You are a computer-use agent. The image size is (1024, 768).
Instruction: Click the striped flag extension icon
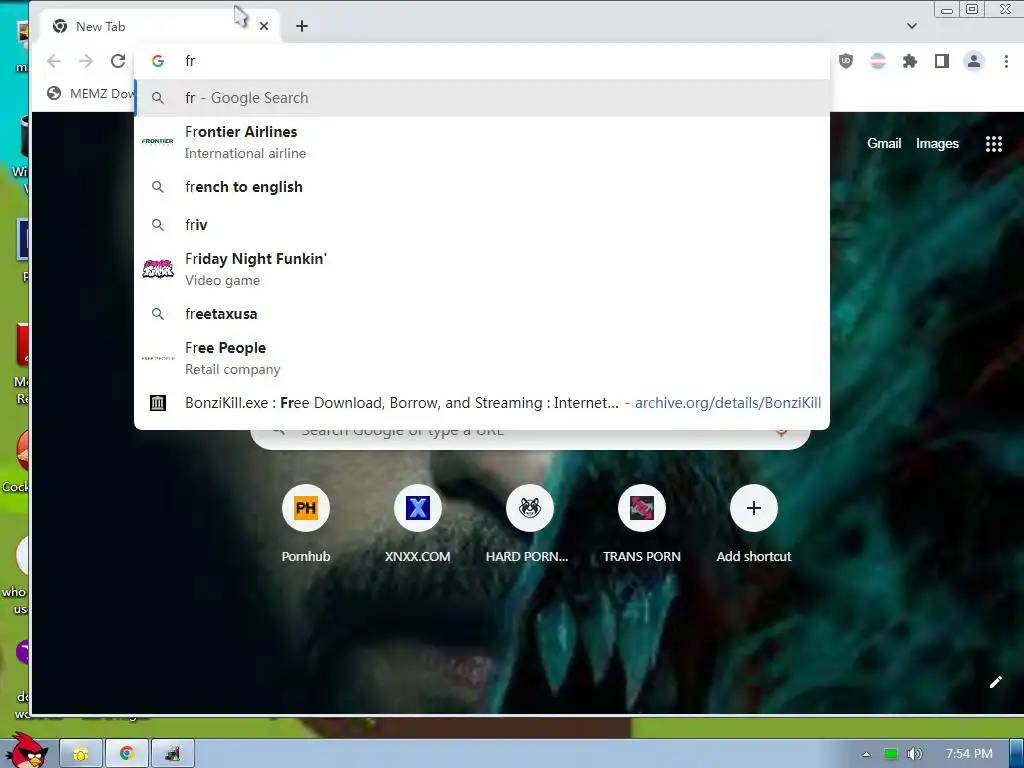click(878, 61)
